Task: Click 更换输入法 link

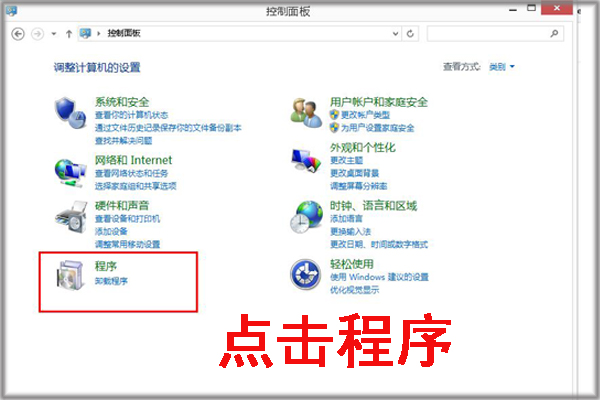Action: pos(351,232)
